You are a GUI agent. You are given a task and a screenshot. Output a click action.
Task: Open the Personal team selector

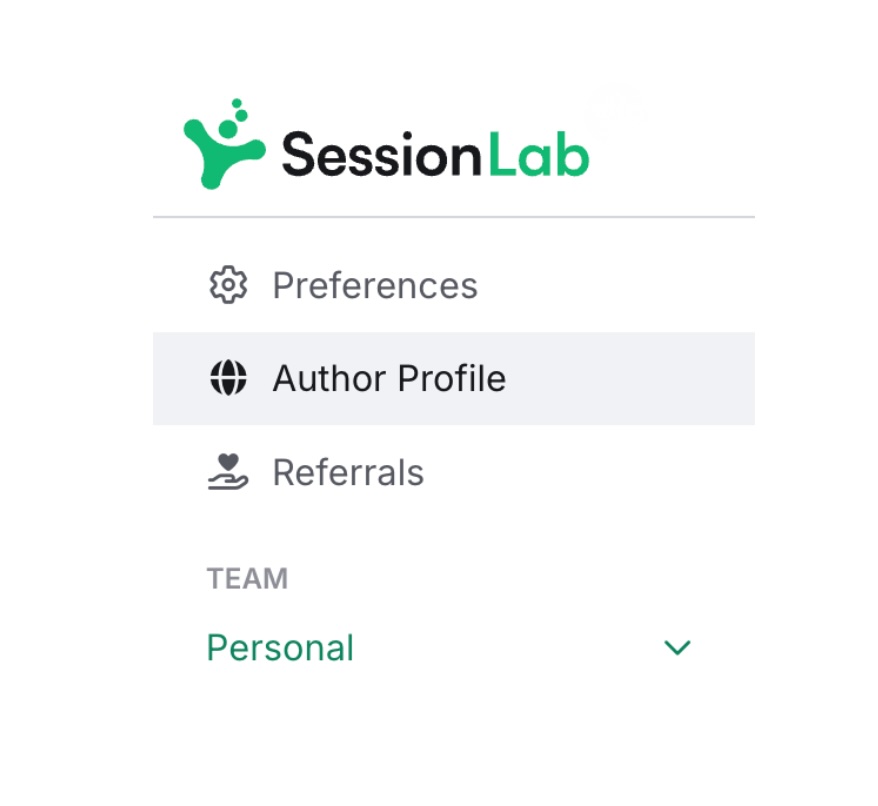click(x=280, y=648)
